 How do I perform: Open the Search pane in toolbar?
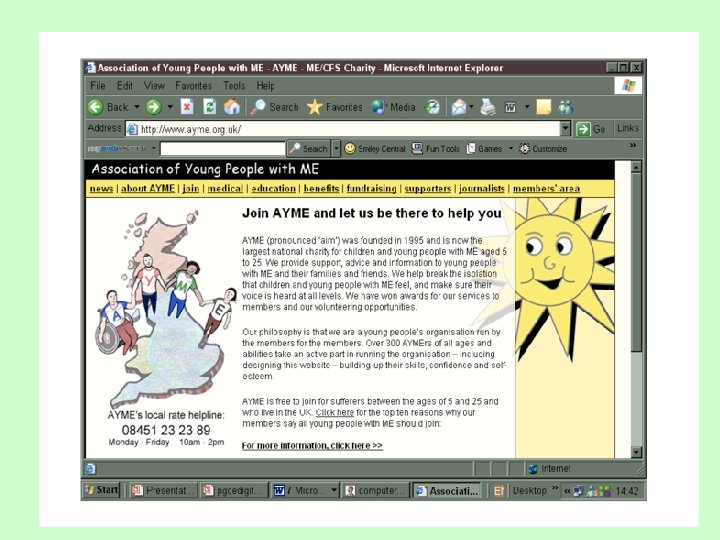click(274, 107)
